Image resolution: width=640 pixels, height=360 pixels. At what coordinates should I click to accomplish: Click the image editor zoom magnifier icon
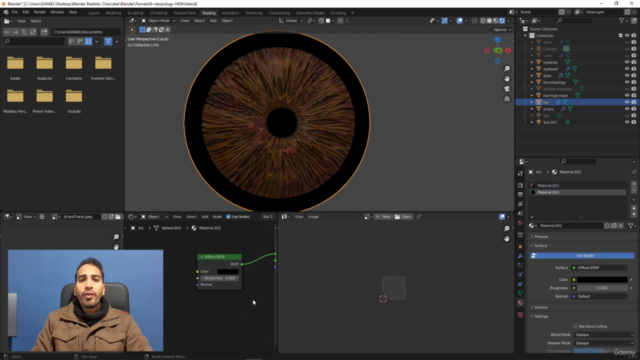(x=507, y=229)
